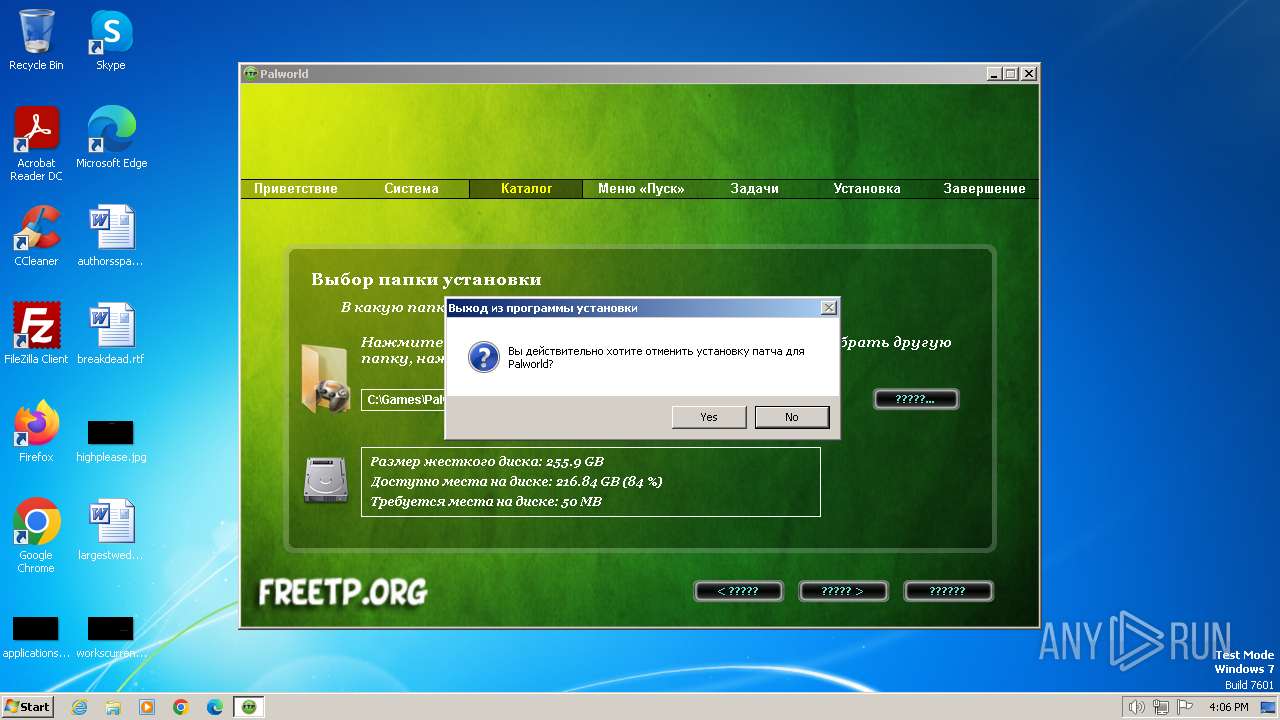The image size is (1280, 720).
Task: Click the blue question mark dialog icon
Action: [484, 358]
